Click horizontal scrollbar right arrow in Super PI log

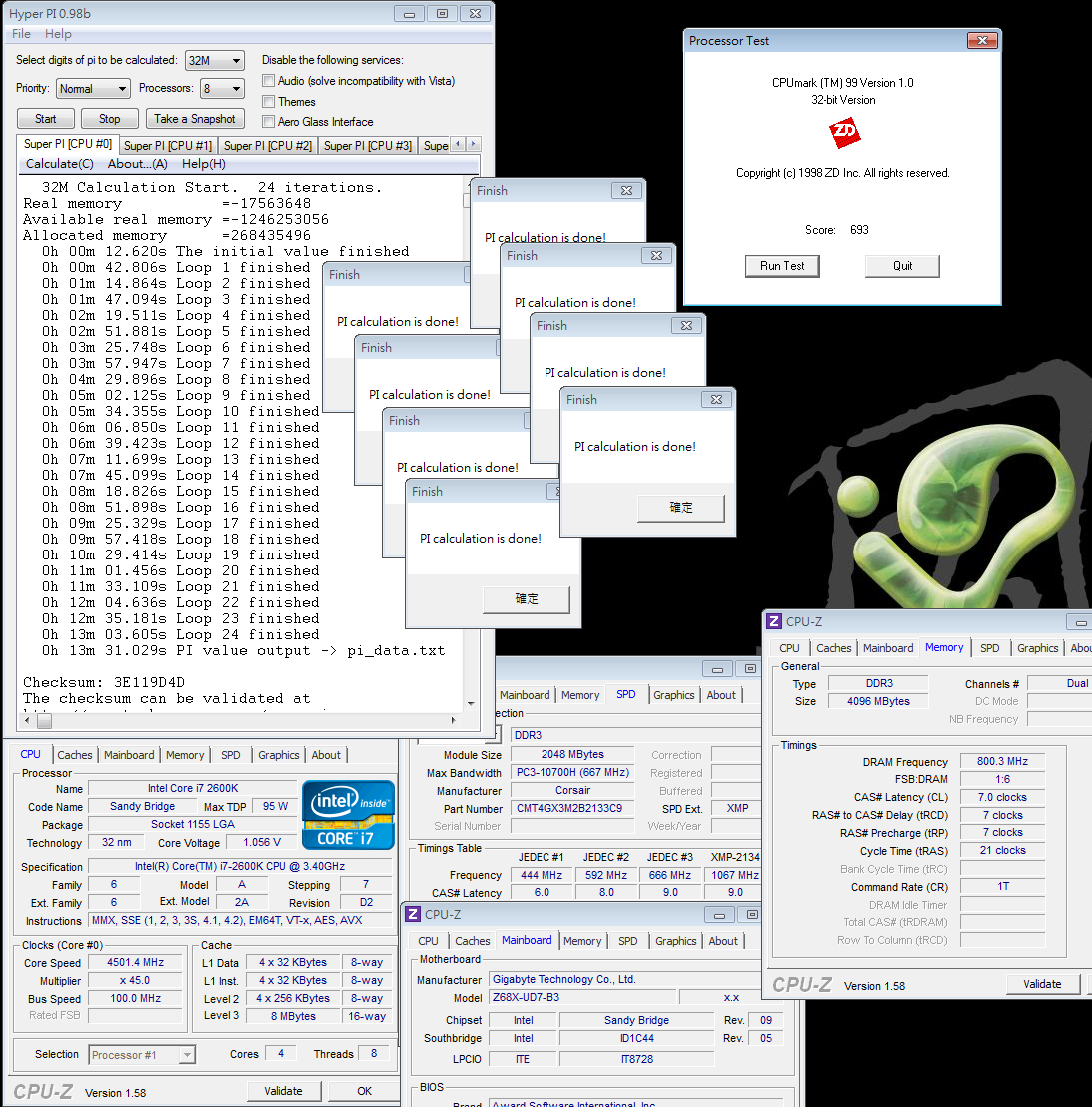pos(454,720)
